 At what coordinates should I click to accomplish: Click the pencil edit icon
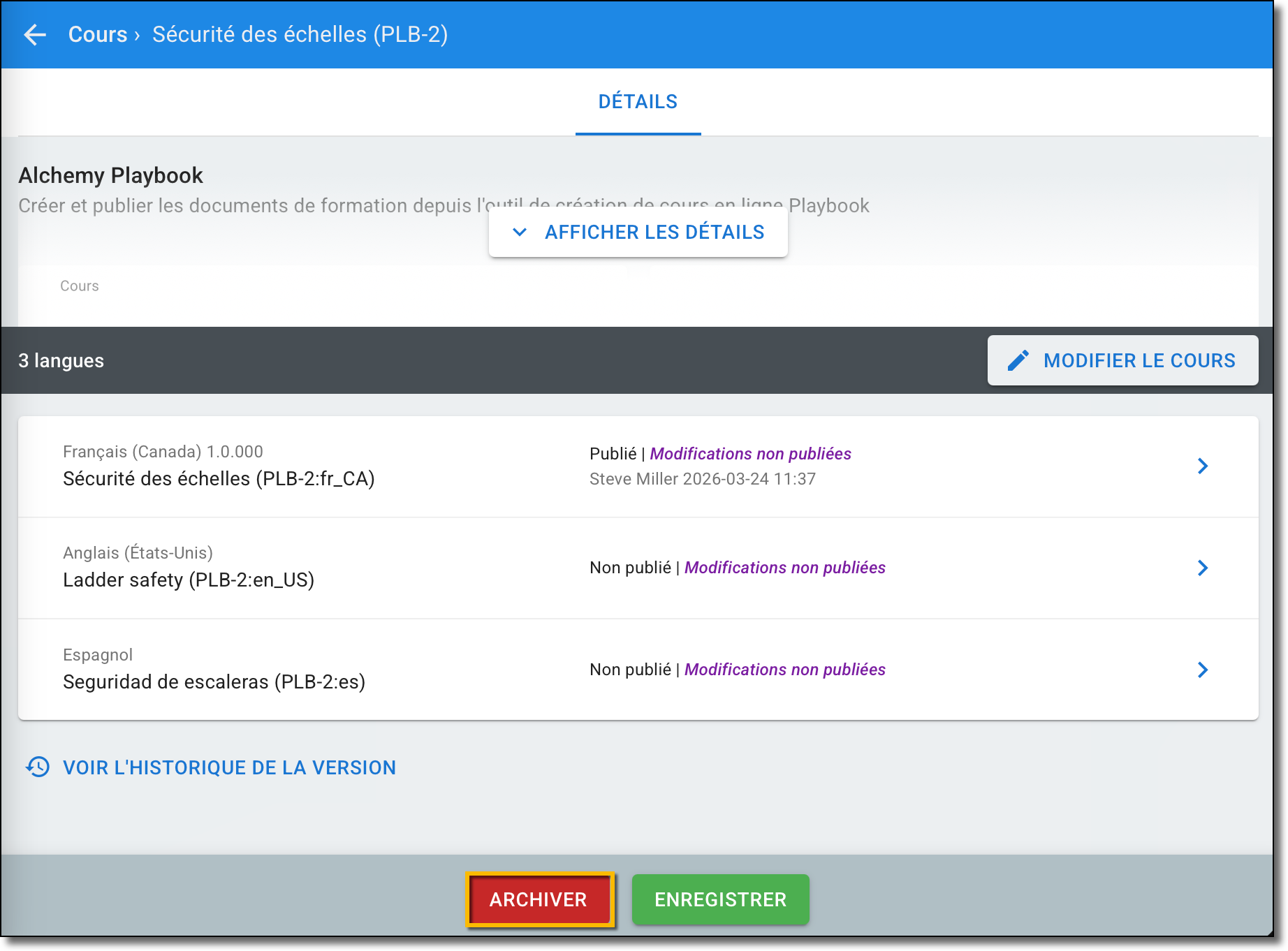pyautogui.click(x=1018, y=360)
